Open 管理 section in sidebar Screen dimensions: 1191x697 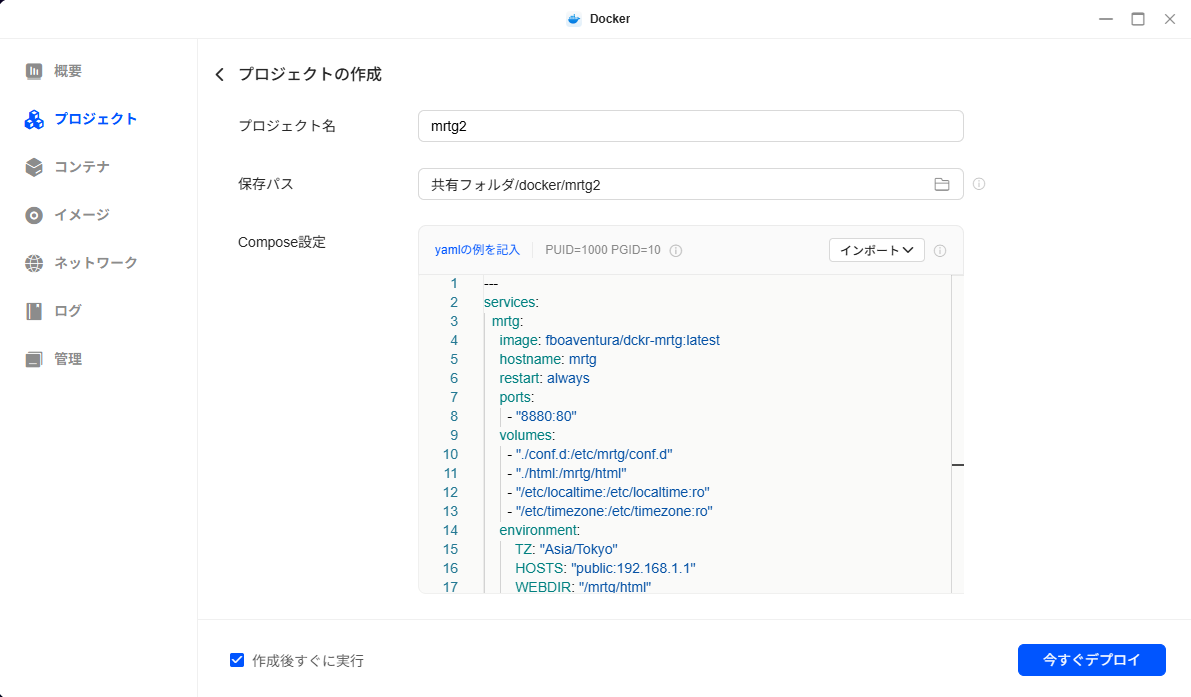point(68,359)
